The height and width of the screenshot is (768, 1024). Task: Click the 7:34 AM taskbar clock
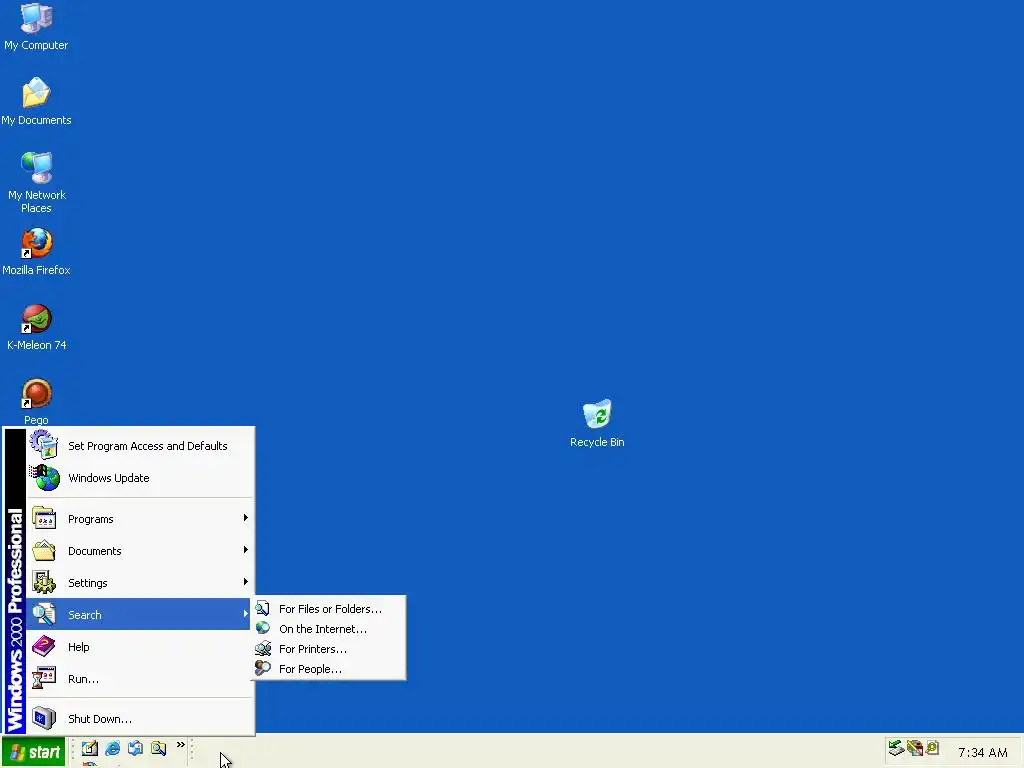coord(982,752)
